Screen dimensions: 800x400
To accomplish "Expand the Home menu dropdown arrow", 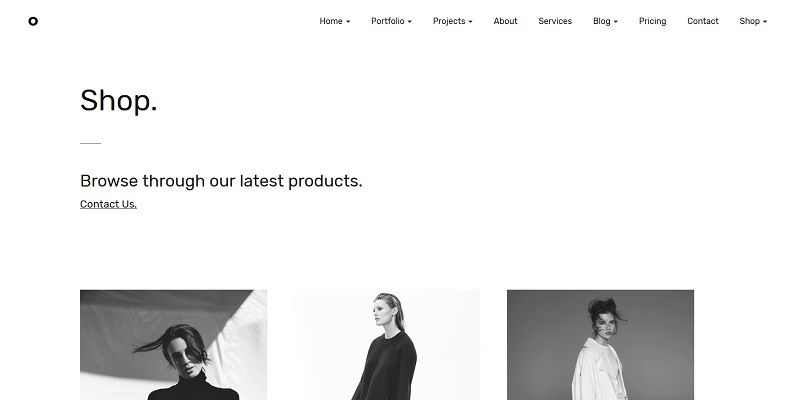I will pos(348,22).
